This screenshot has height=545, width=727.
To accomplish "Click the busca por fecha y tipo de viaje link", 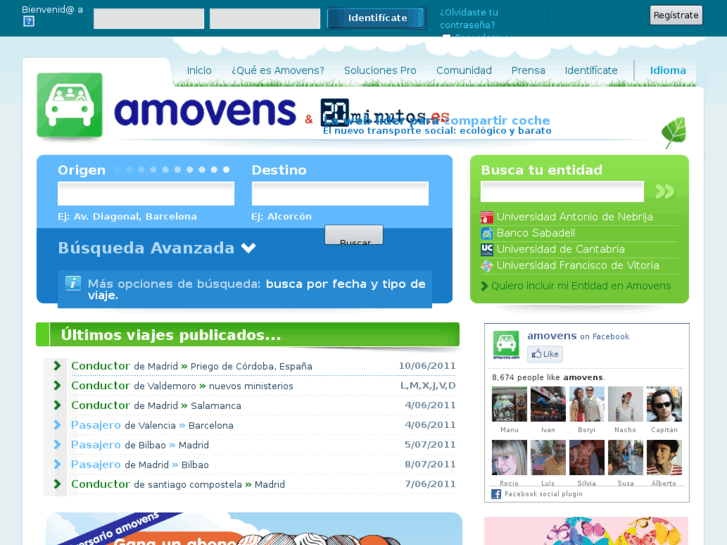I will 256,289.
